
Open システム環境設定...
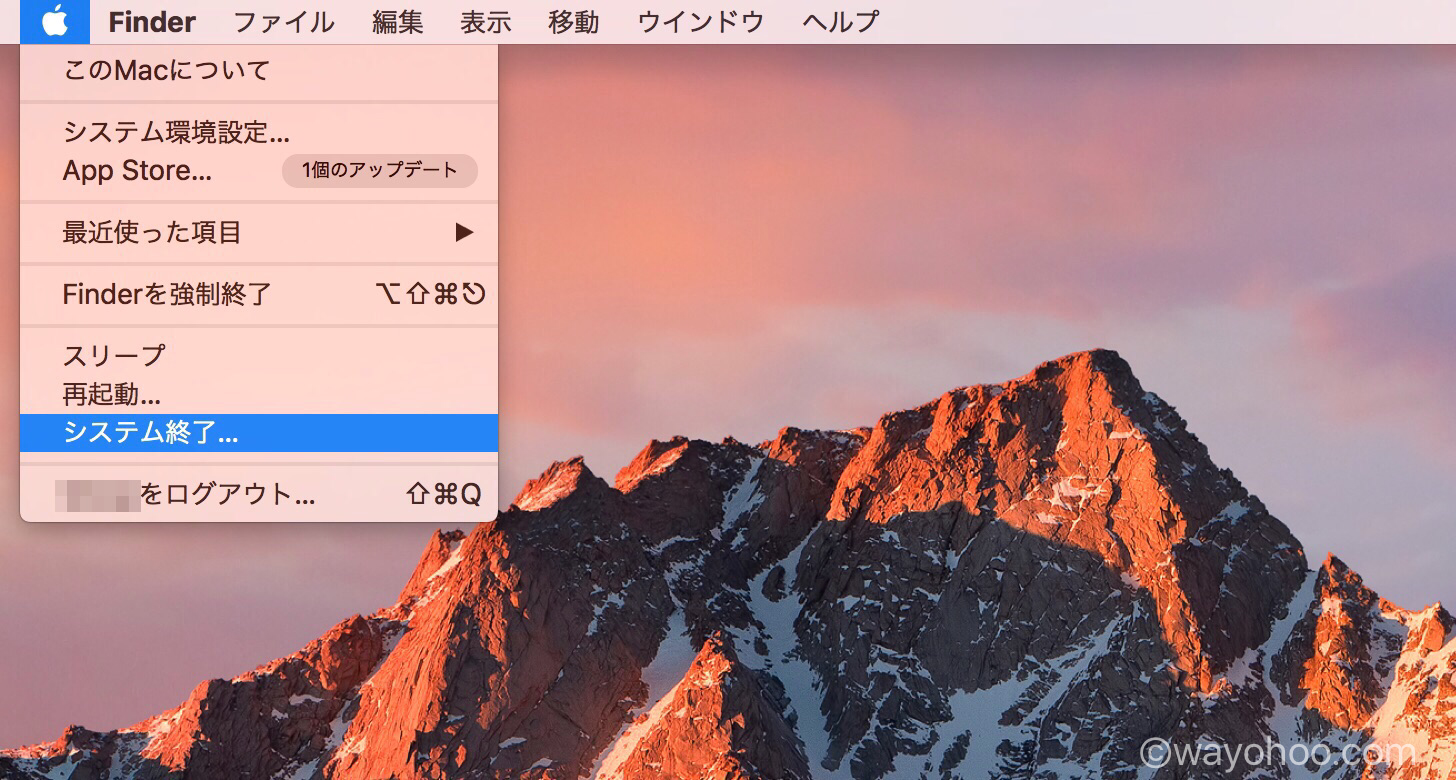pos(259,131)
